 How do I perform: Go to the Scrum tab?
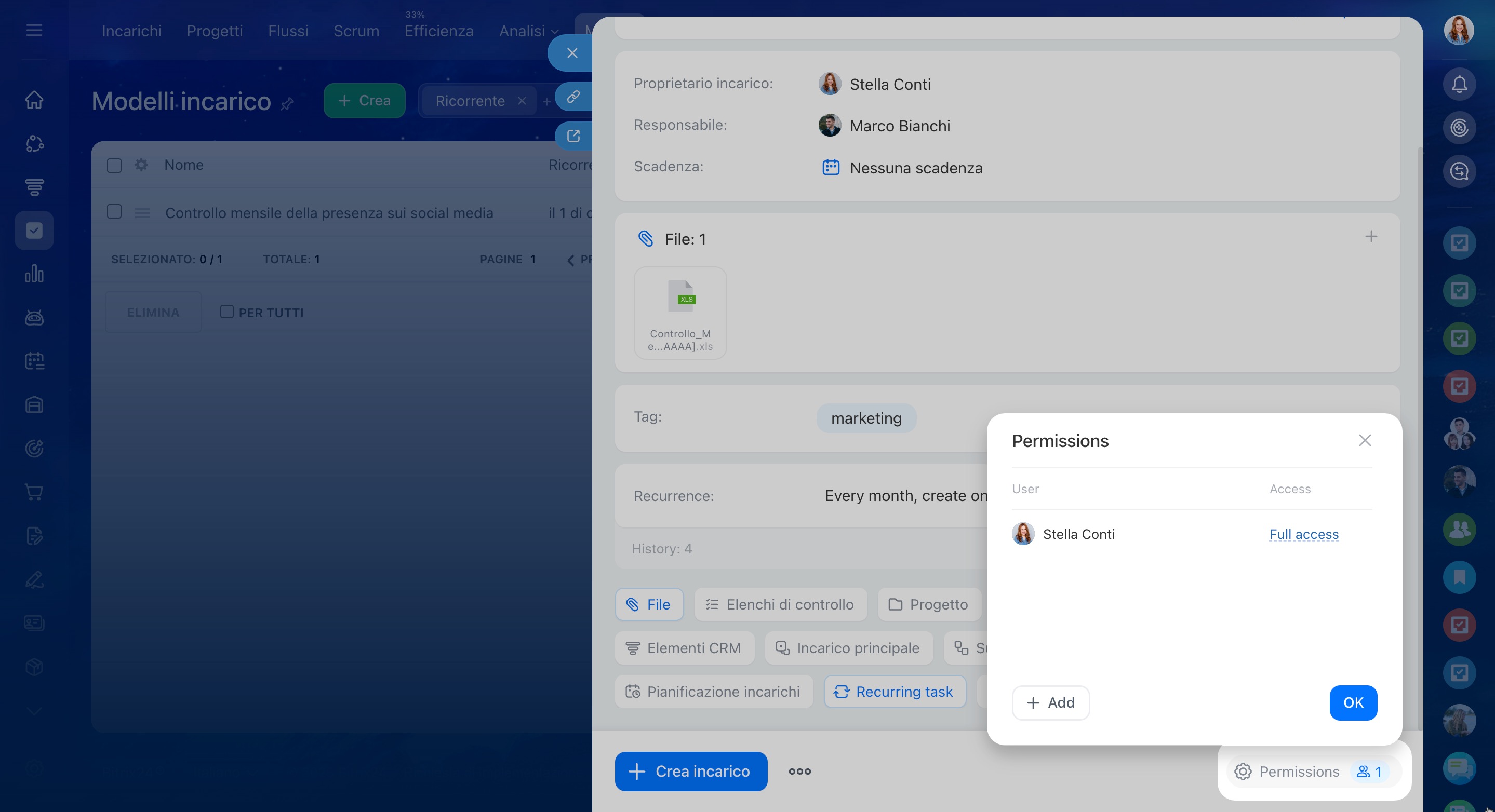point(356,31)
